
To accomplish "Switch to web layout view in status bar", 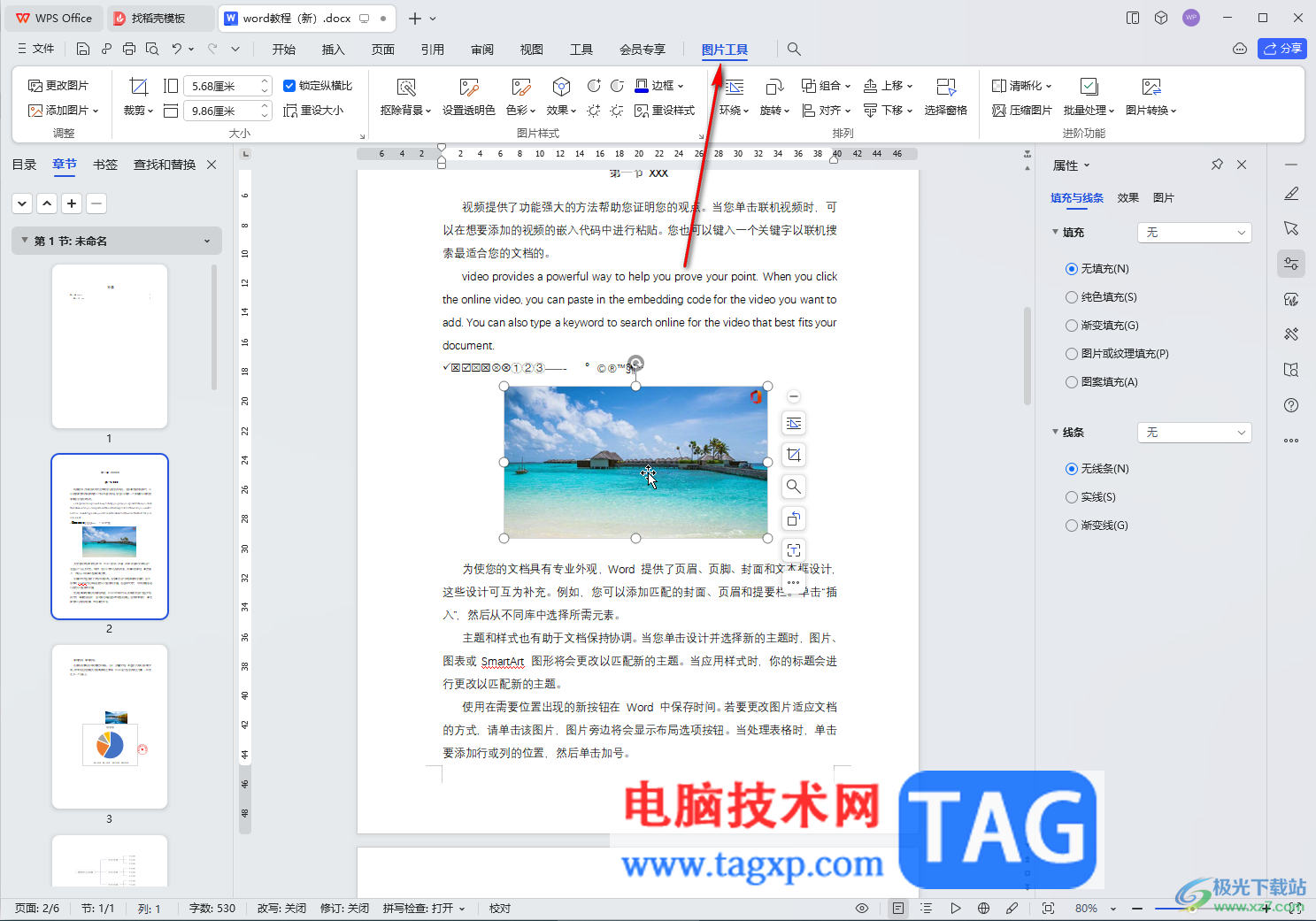I will [983, 909].
